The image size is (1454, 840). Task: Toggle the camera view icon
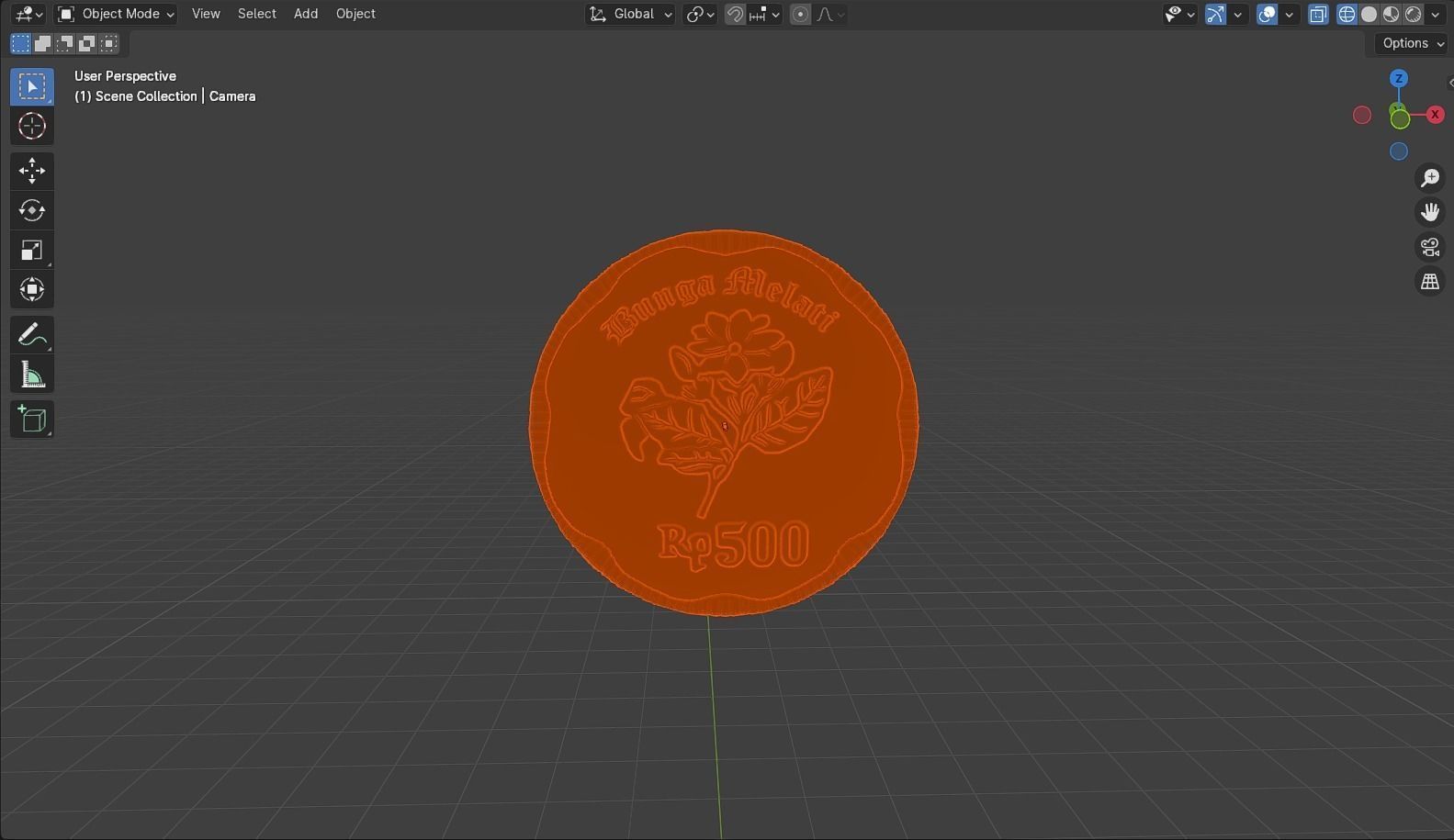pyautogui.click(x=1430, y=247)
